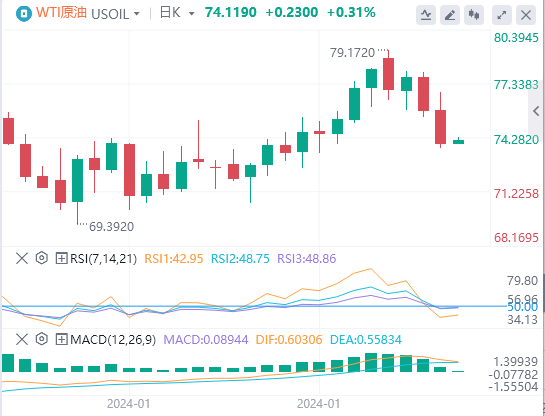The width and height of the screenshot is (545, 416).
Task: Click the WTI round logo icon
Action: pos(24,14)
